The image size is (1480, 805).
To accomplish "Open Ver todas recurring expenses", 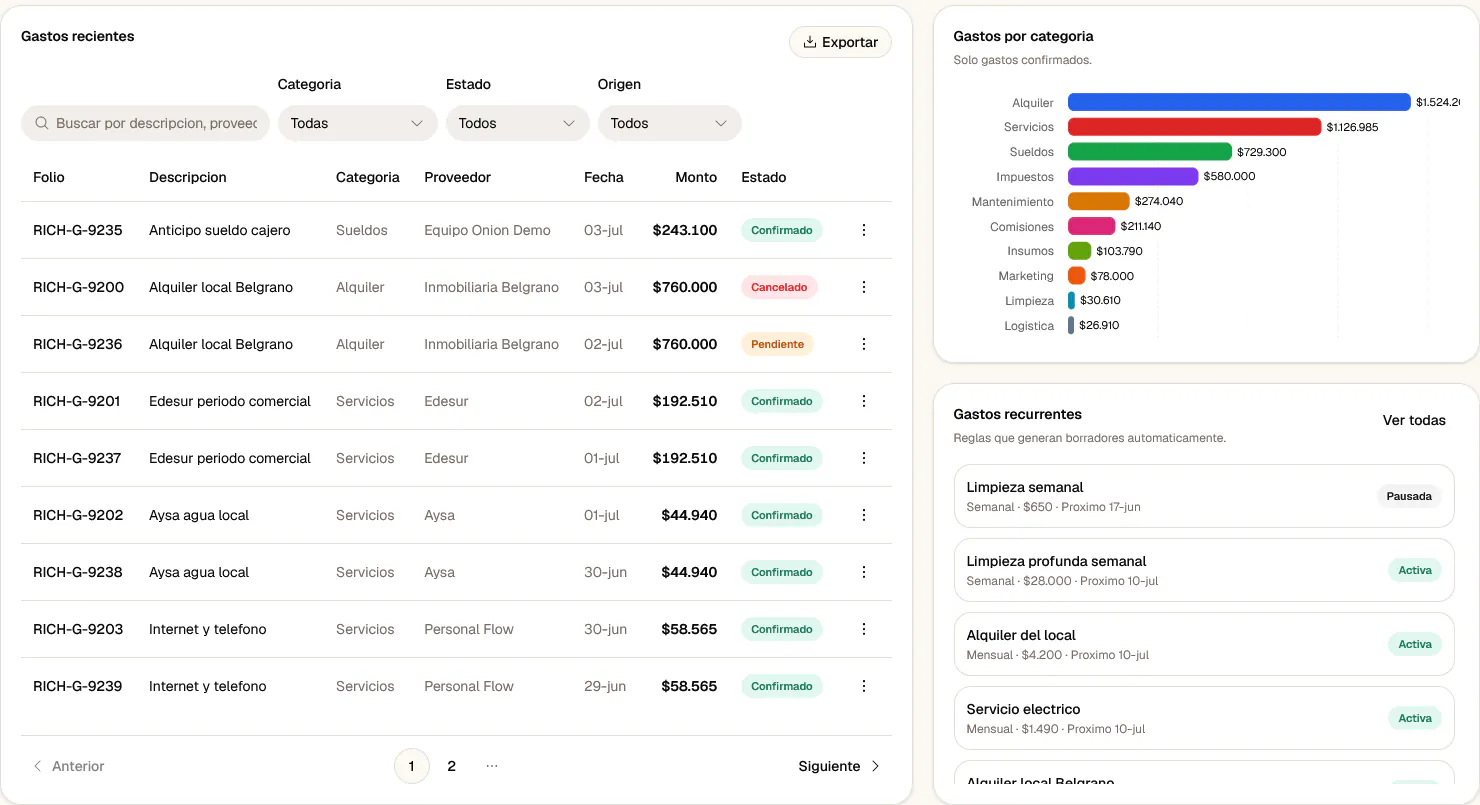I will coord(1414,420).
